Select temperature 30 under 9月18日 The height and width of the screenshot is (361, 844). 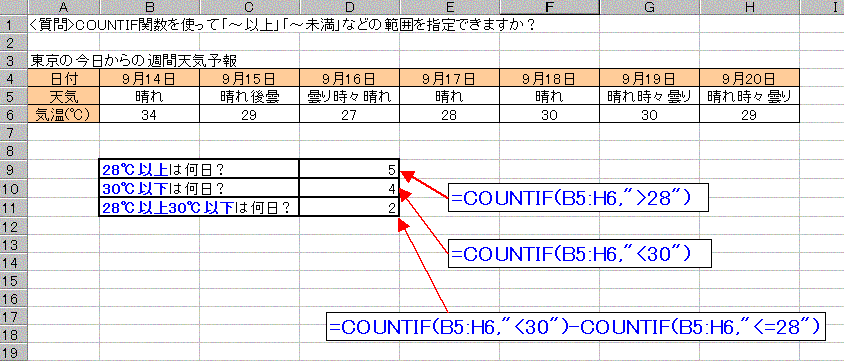tap(549, 114)
